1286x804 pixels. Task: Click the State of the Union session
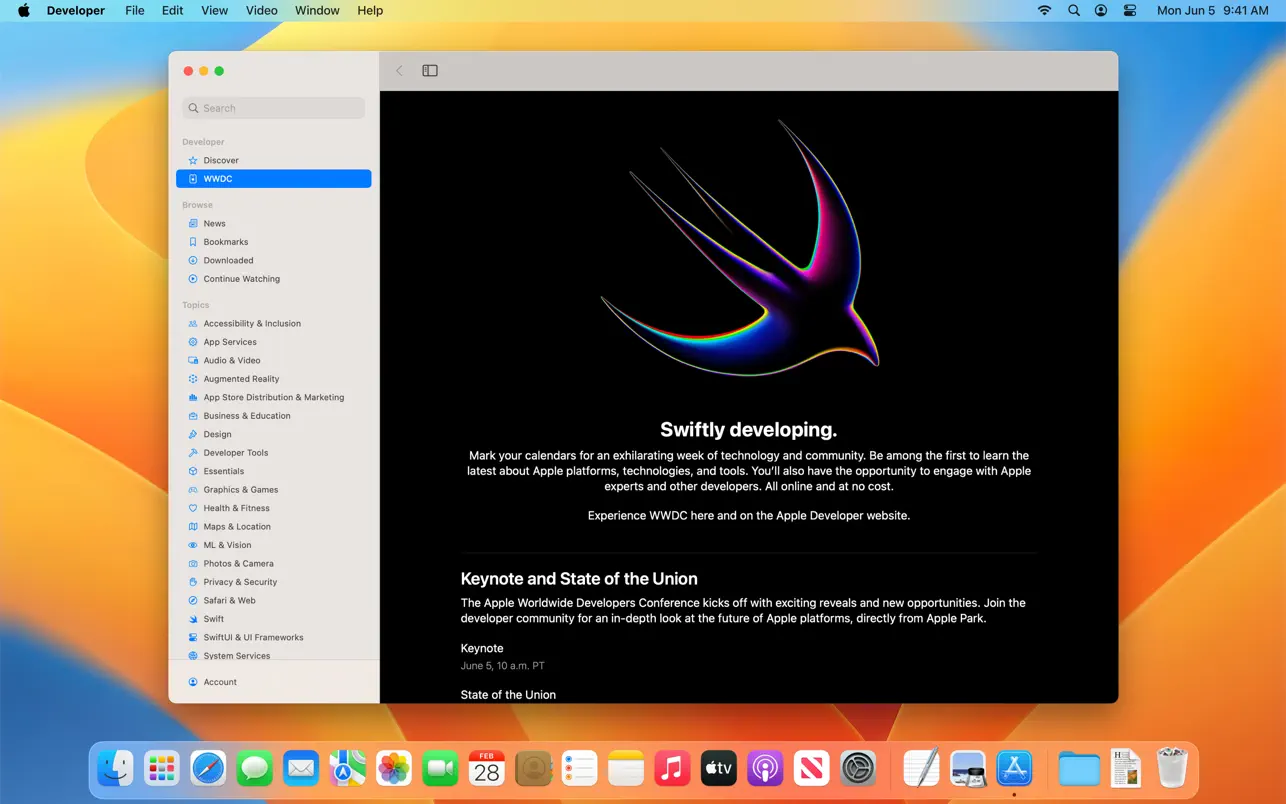click(x=508, y=694)
